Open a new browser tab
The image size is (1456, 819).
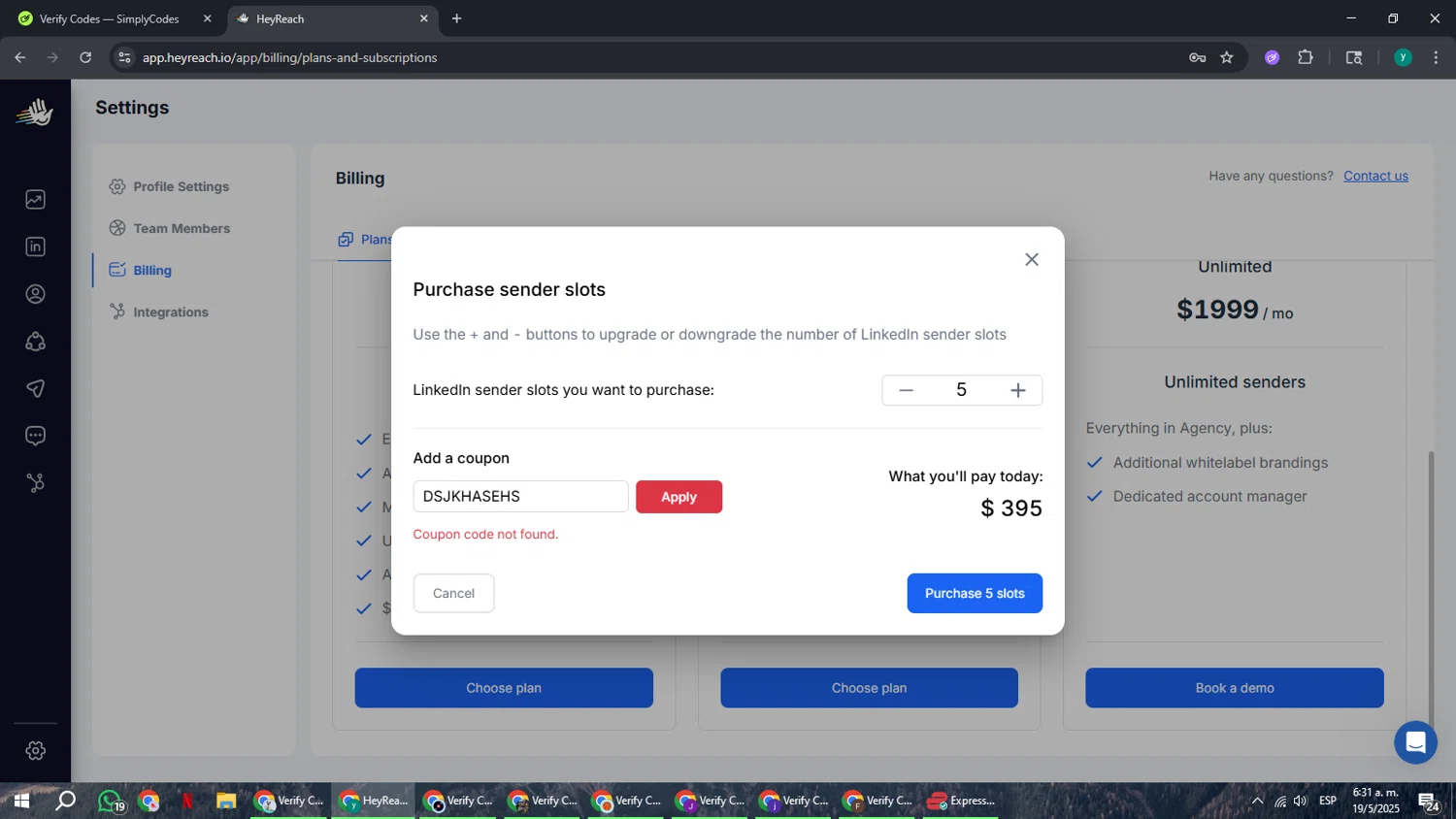[x=456, y=18]
